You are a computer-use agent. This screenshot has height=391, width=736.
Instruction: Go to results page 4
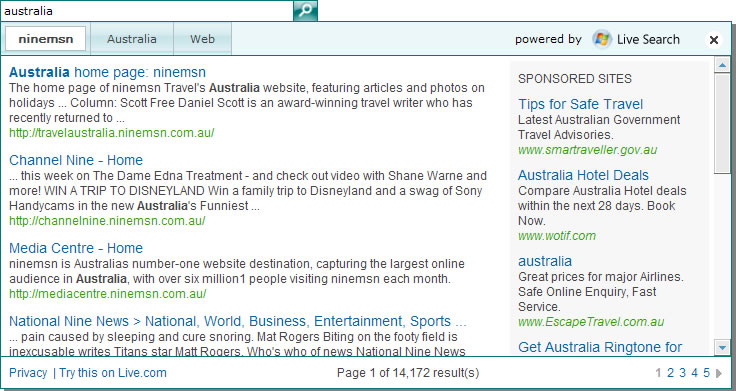pyautogui.click(x=695, y=373)
